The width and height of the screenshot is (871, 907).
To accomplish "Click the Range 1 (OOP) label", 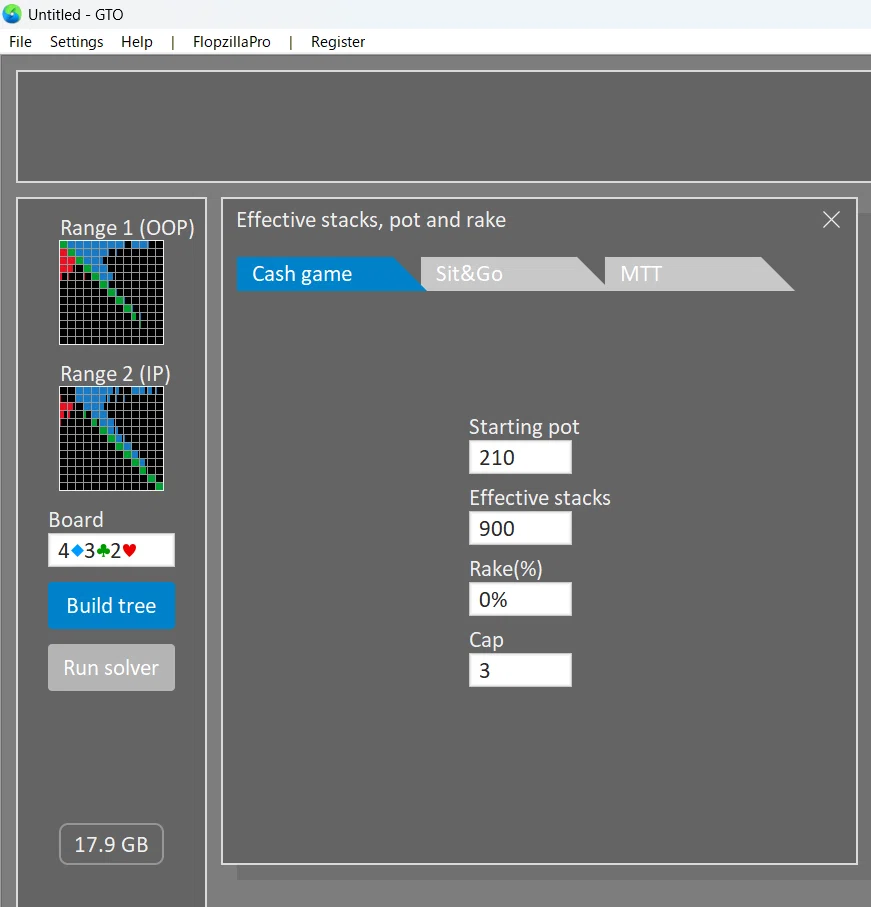I will tap(127, 228).
